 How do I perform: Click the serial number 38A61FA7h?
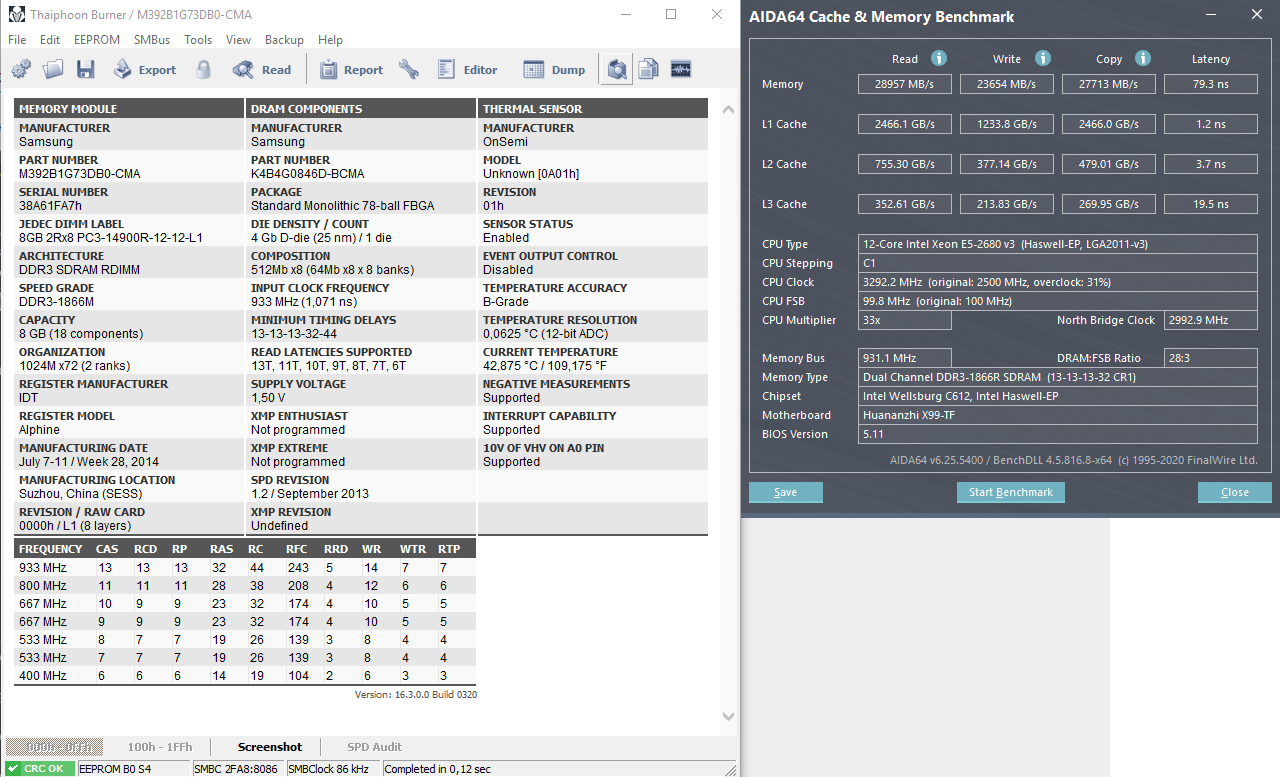click(50, 206)
